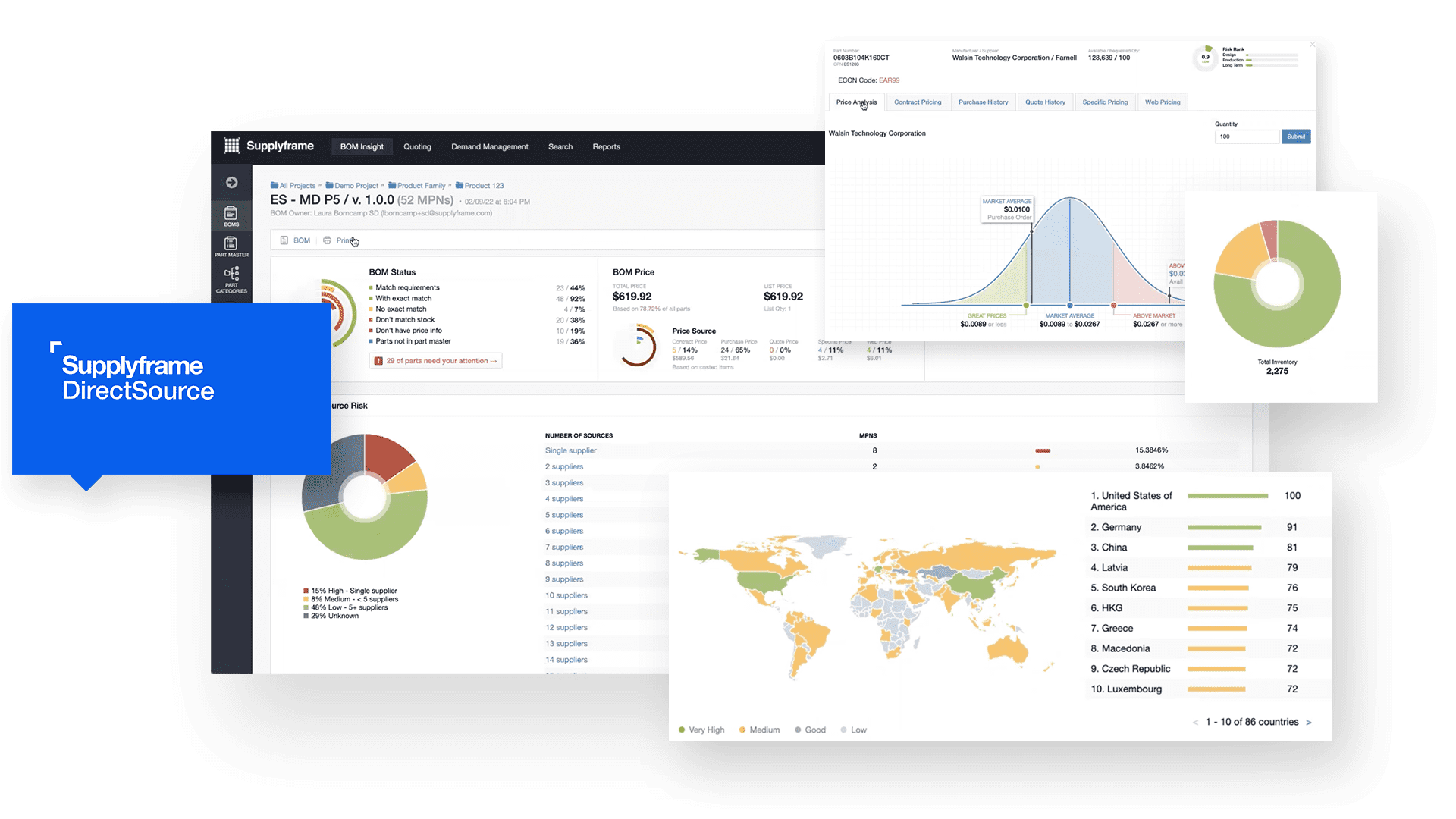Image resolution: width=1456 pixels, height=819 pixels.
Task: Click the 3 suppliers link
Action: pyautogui.click(x=564, y=483)
